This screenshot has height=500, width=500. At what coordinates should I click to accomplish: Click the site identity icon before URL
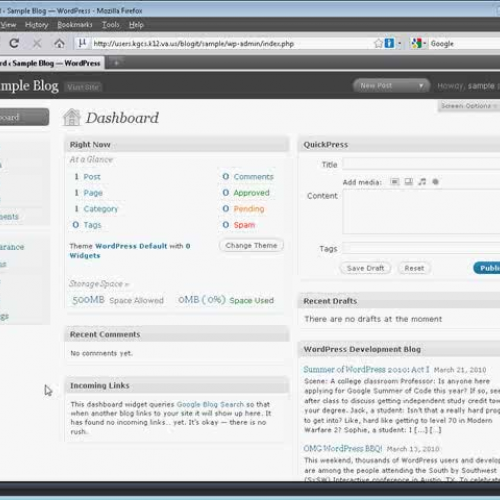tap(82, 43)
